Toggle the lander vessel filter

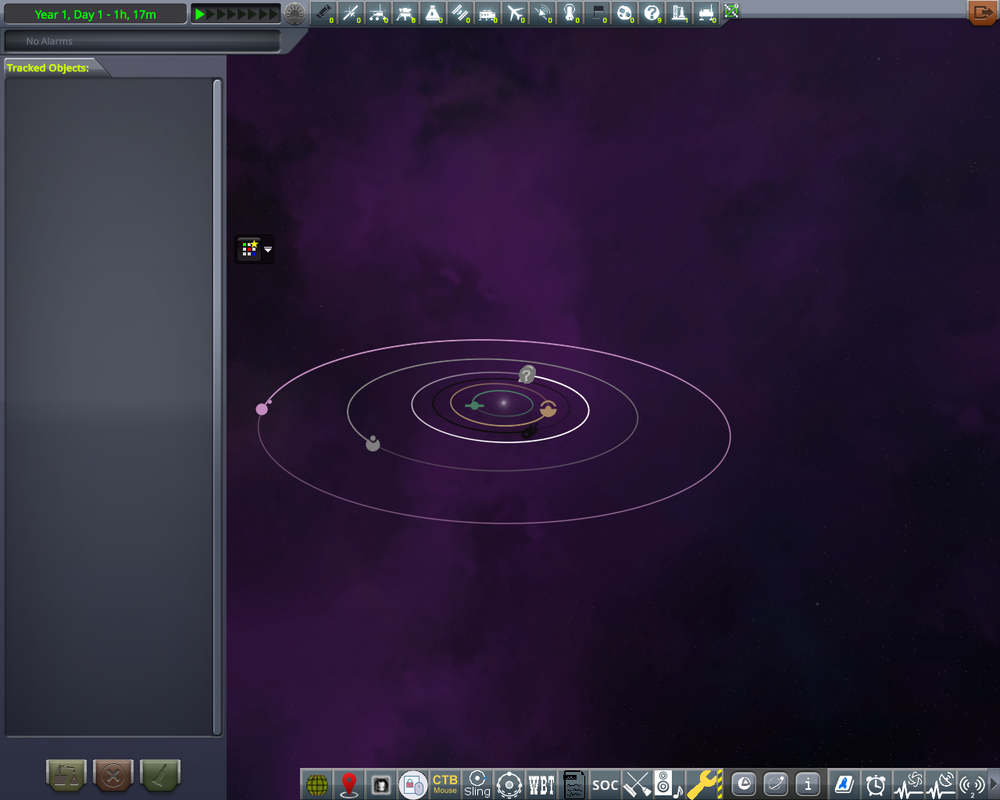pyautogui.click(x=406, y=13)
